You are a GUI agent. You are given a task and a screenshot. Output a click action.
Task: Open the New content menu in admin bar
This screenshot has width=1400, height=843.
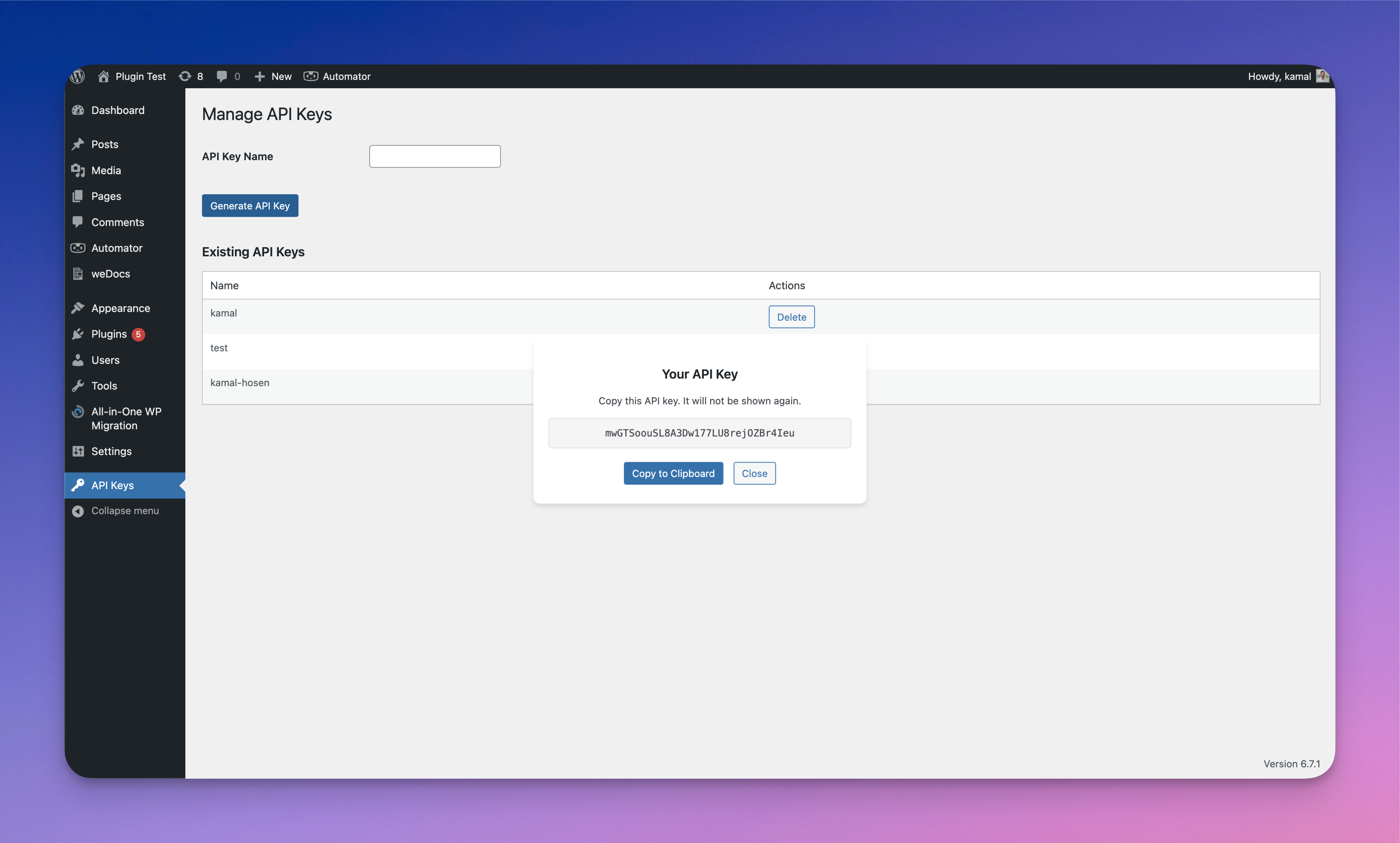273,76
